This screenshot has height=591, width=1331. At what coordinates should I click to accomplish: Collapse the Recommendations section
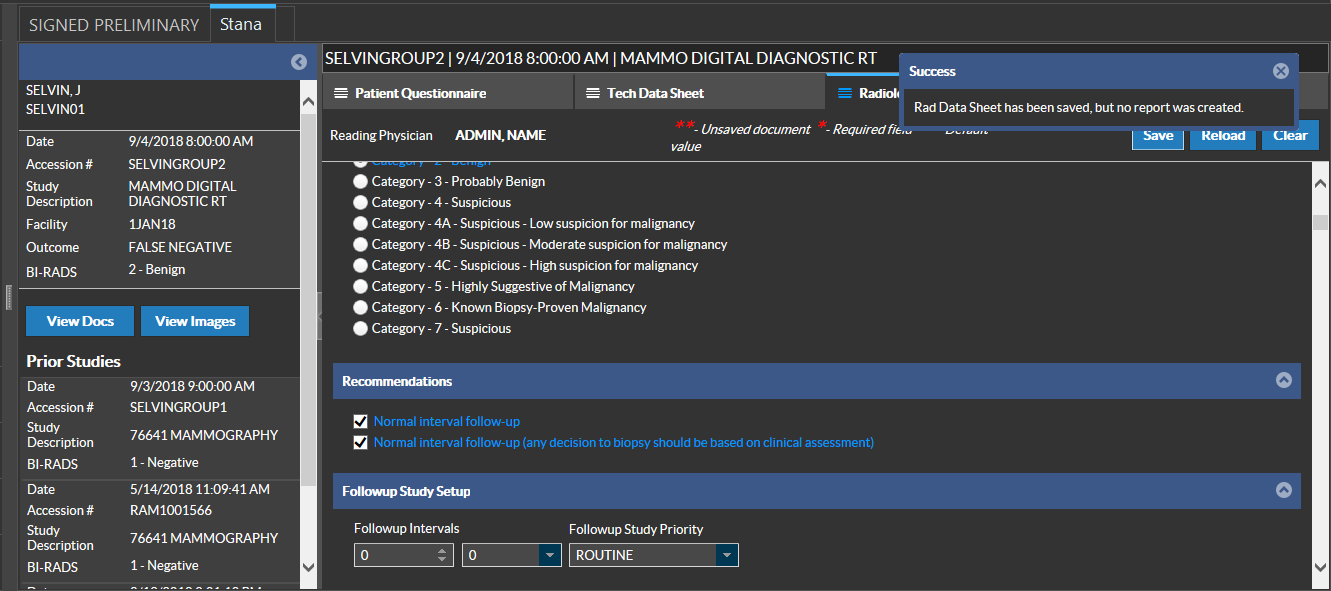pyautogui.click(x=1284, y=381)
